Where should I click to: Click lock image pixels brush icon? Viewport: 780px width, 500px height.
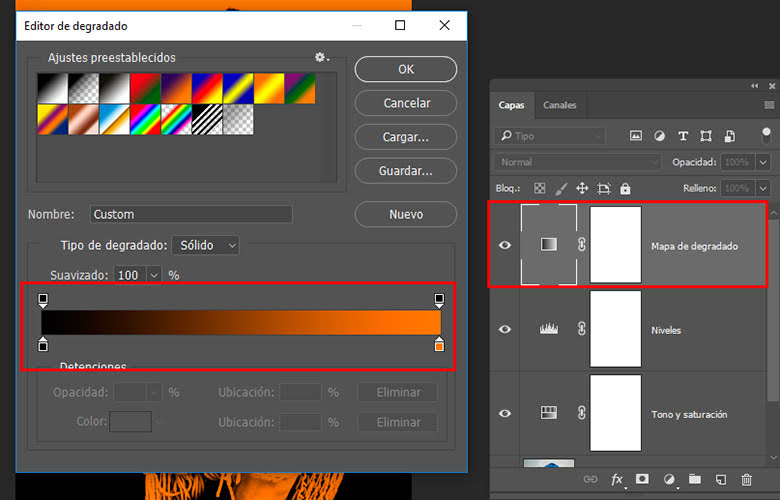click(561, 188)
